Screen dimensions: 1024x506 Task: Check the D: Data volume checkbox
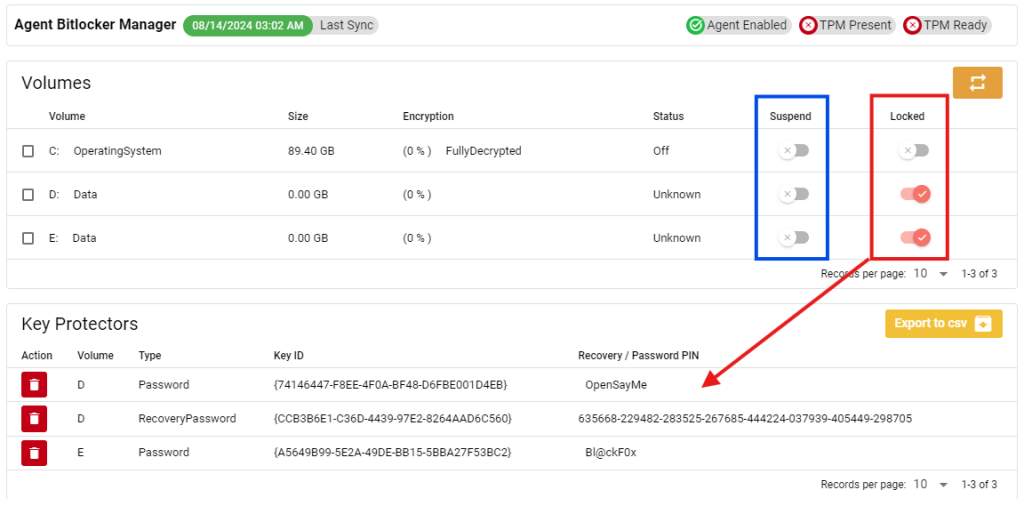(28, 195)
